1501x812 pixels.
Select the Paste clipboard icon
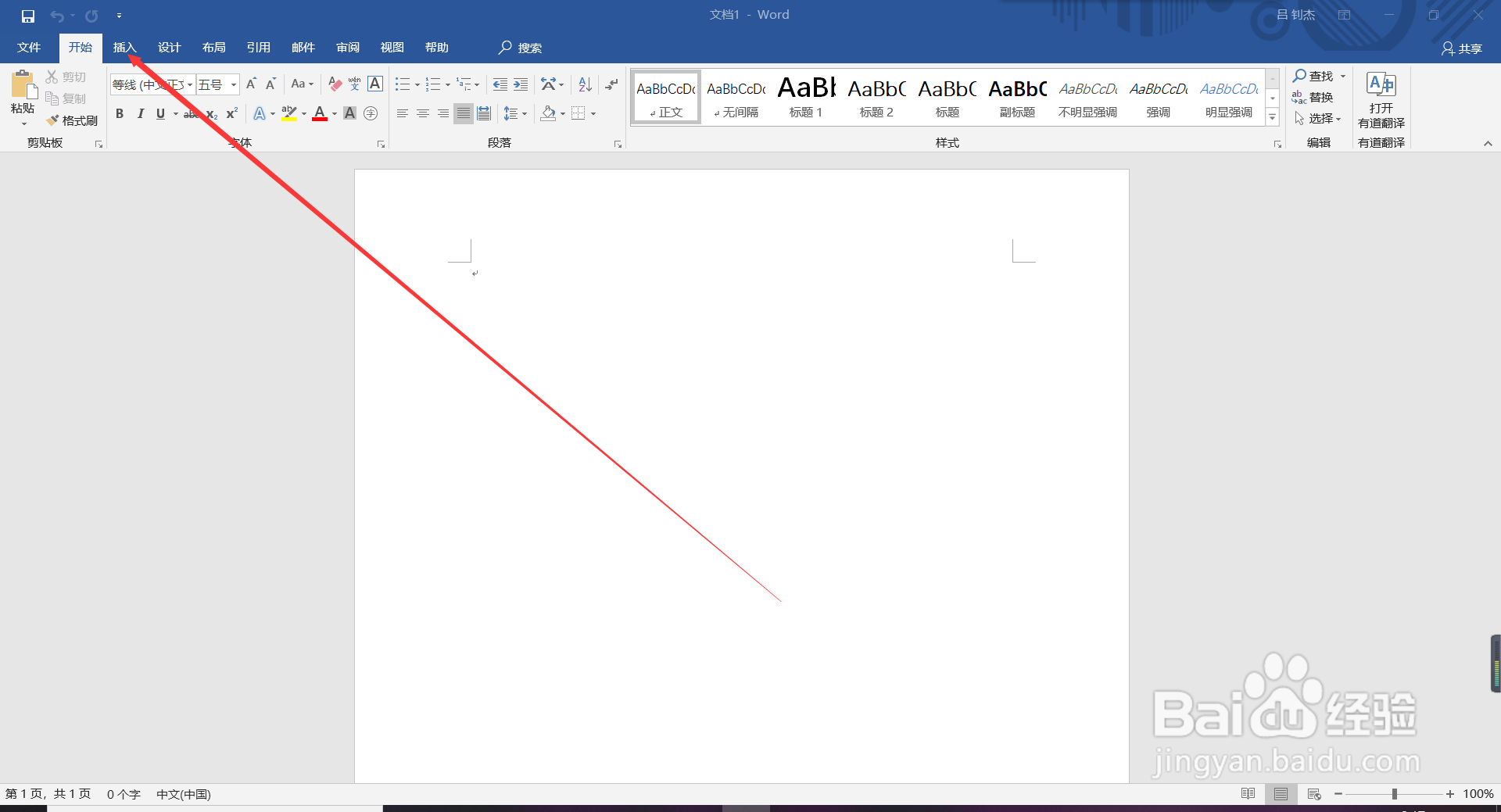(23, 84)
